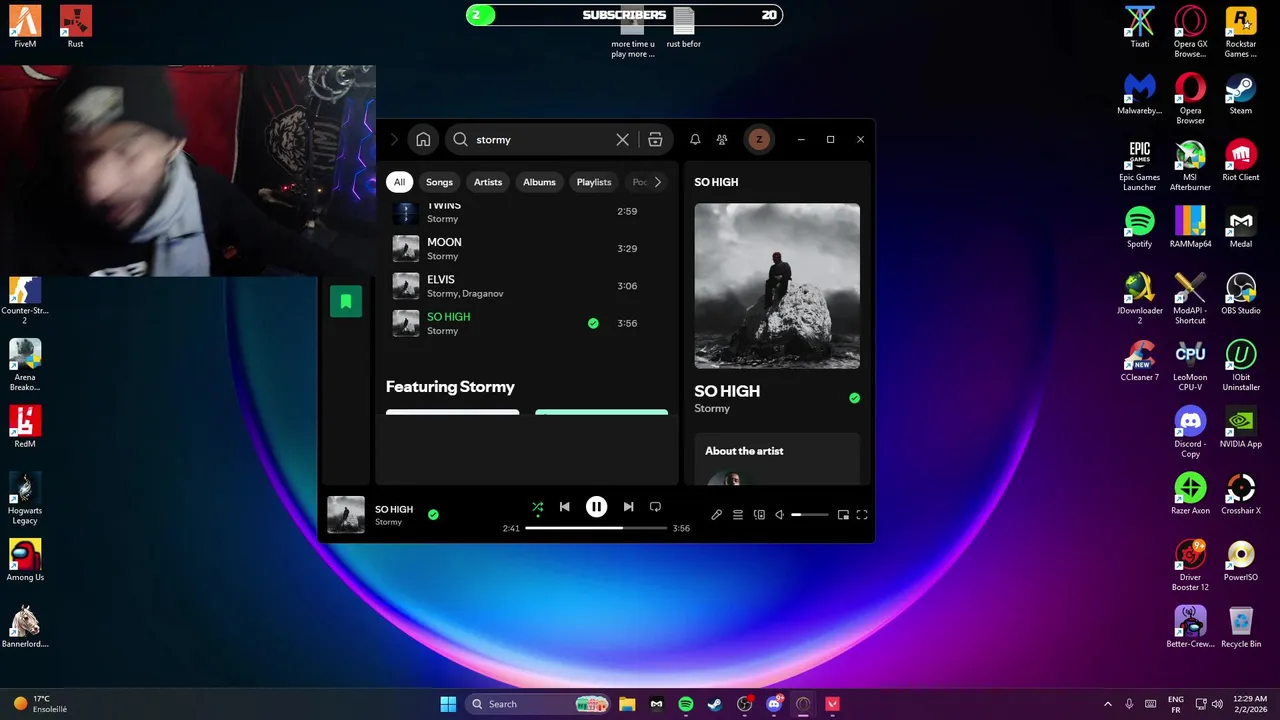
Task: Open the ENG FR language switcher
Action: tap(1176, 704)
